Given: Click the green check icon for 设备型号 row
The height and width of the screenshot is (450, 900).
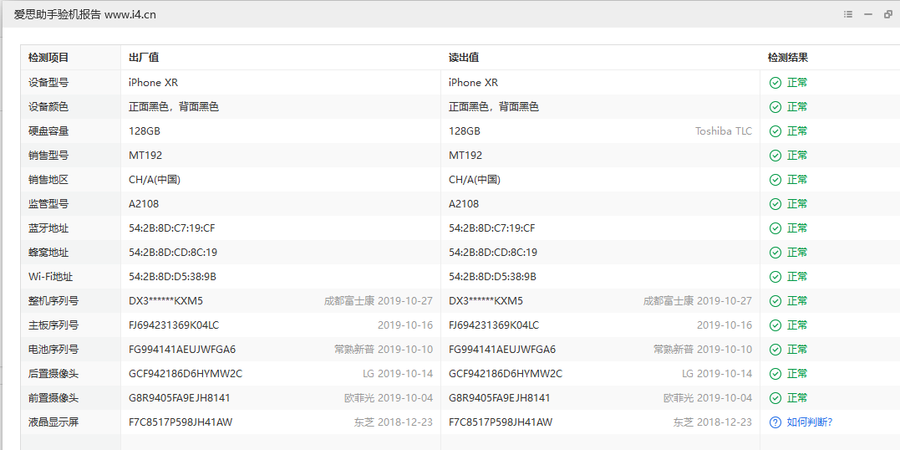Looking at the screenshot, I should [x=775, y=83].
